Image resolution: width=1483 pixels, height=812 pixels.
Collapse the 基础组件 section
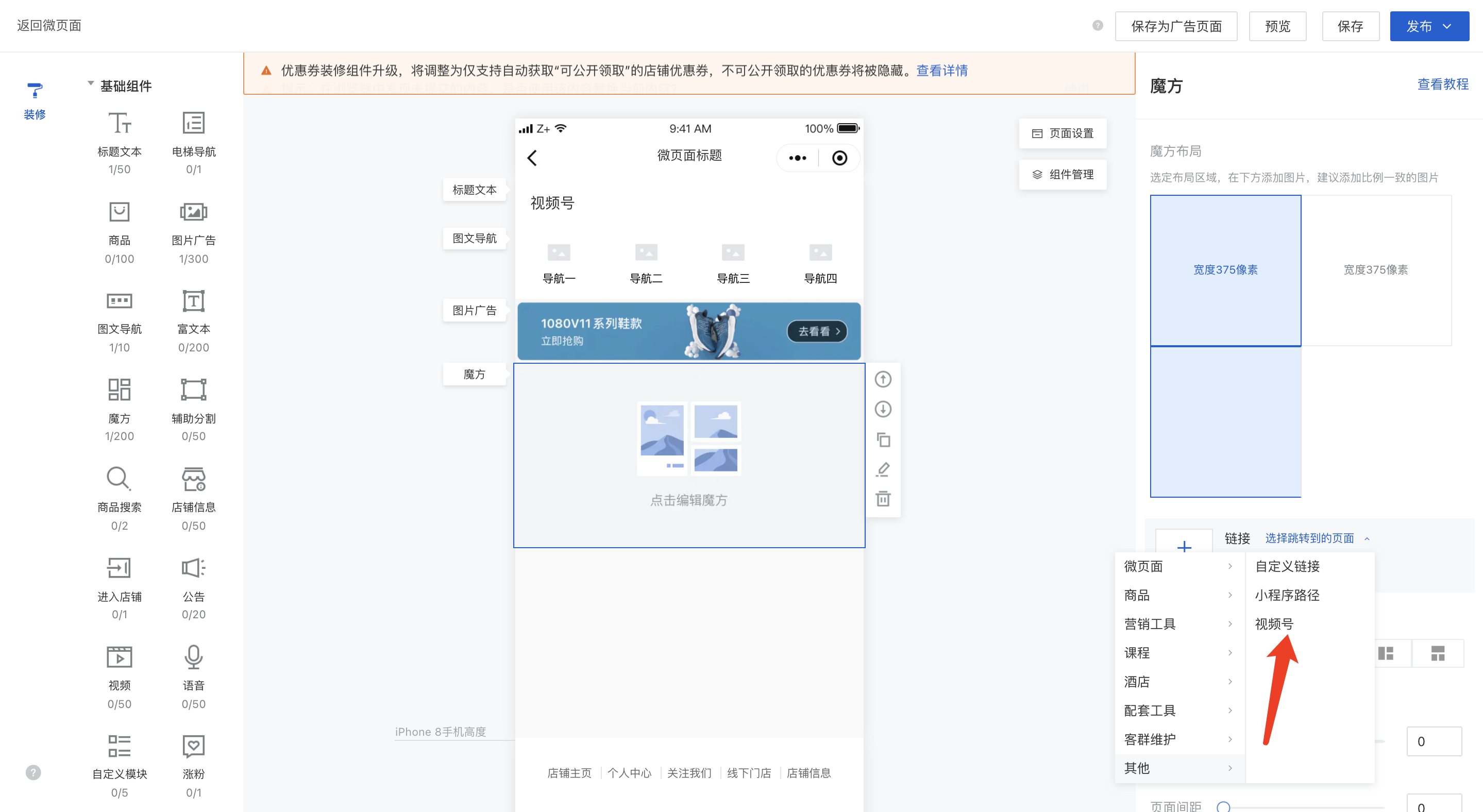pos(91,84)
